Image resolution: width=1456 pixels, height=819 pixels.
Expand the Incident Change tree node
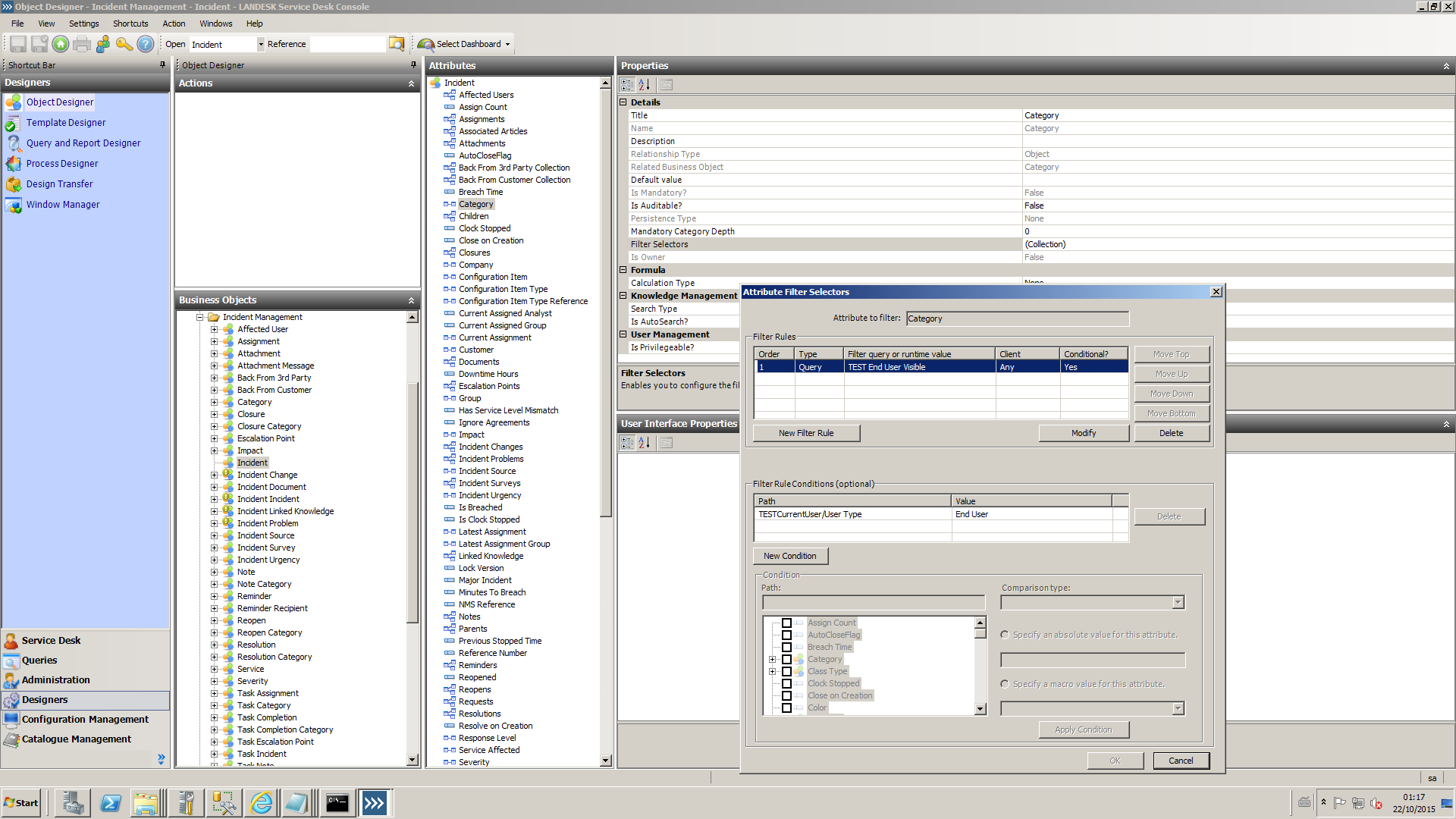[214, 475]
